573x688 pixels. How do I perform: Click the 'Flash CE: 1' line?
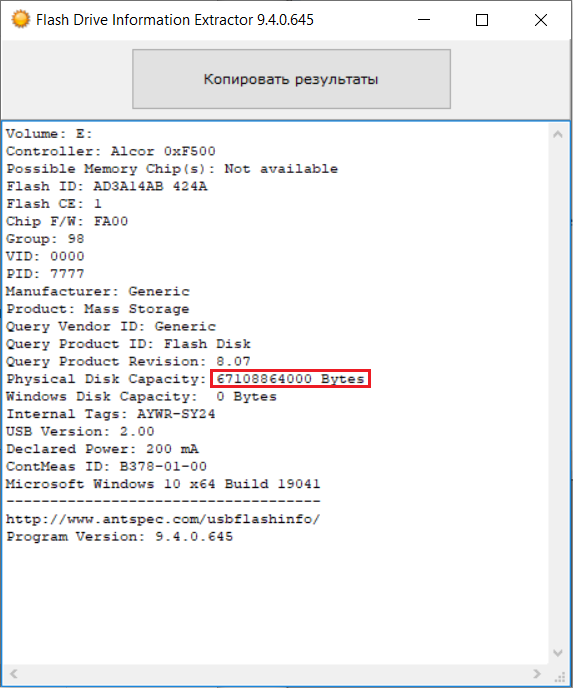pyautogui.click(x=54, y=204)
